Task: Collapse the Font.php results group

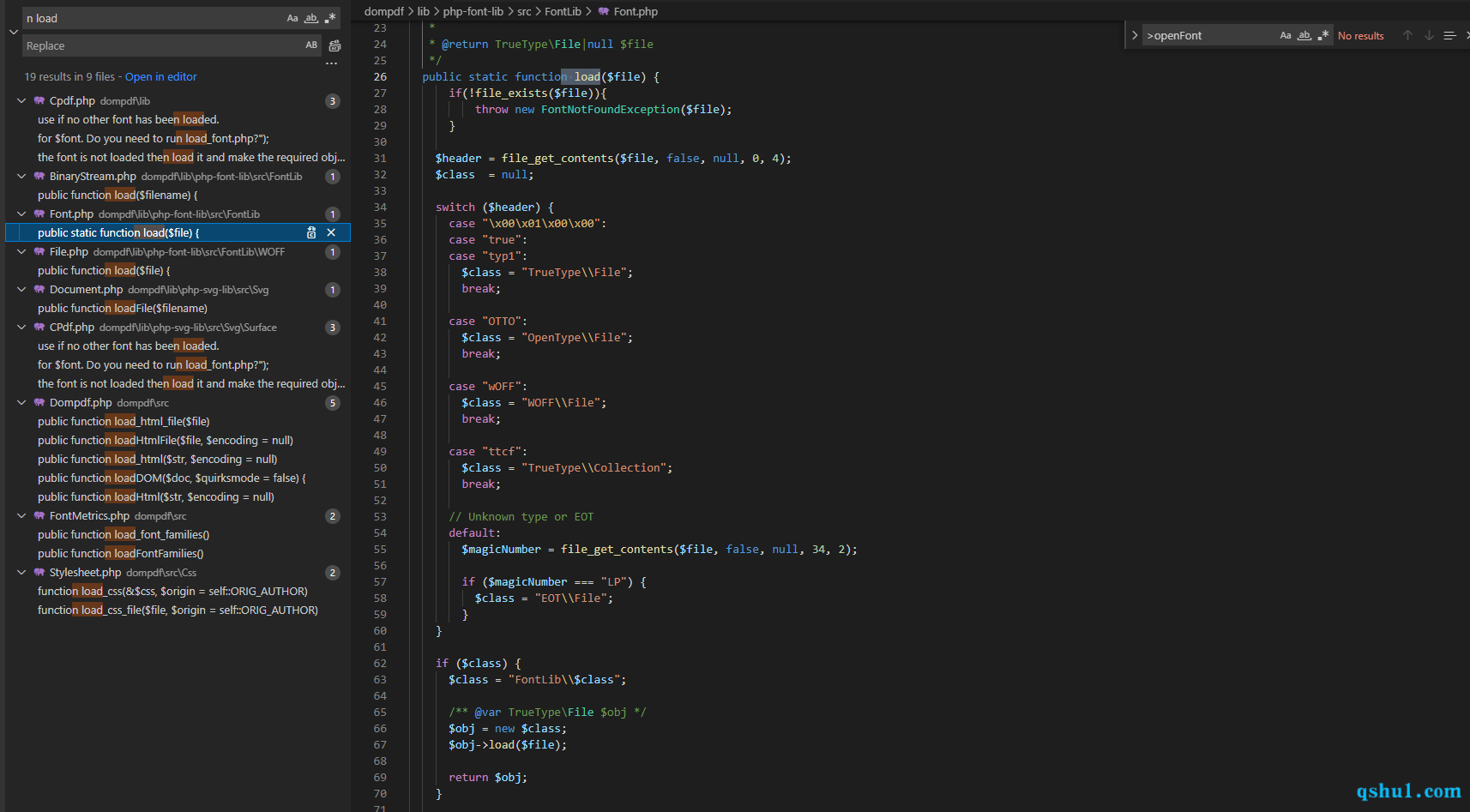Action: click(21, 214)
